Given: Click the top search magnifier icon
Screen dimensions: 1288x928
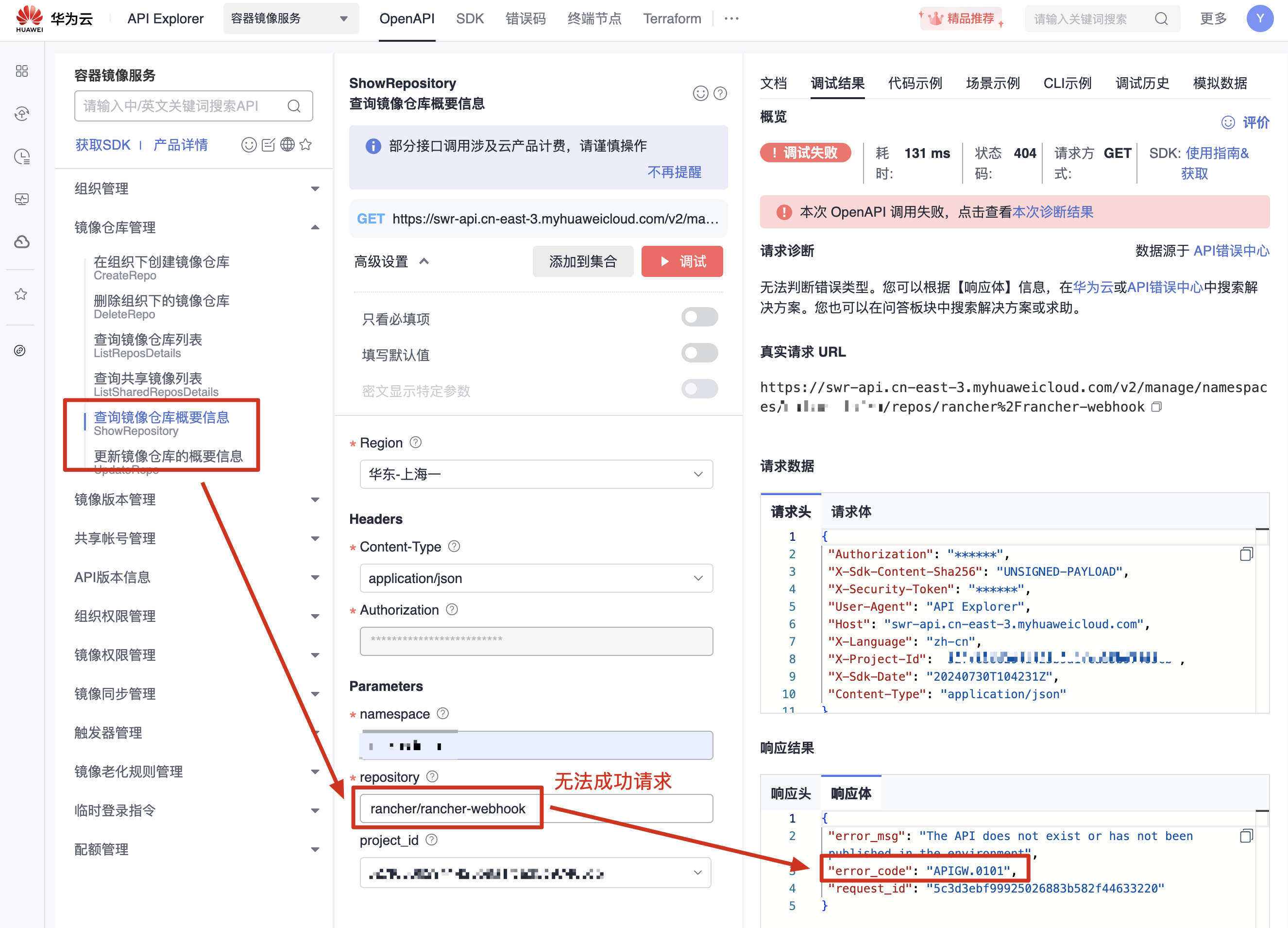Looking at the screenshot, I should 1161,19.
